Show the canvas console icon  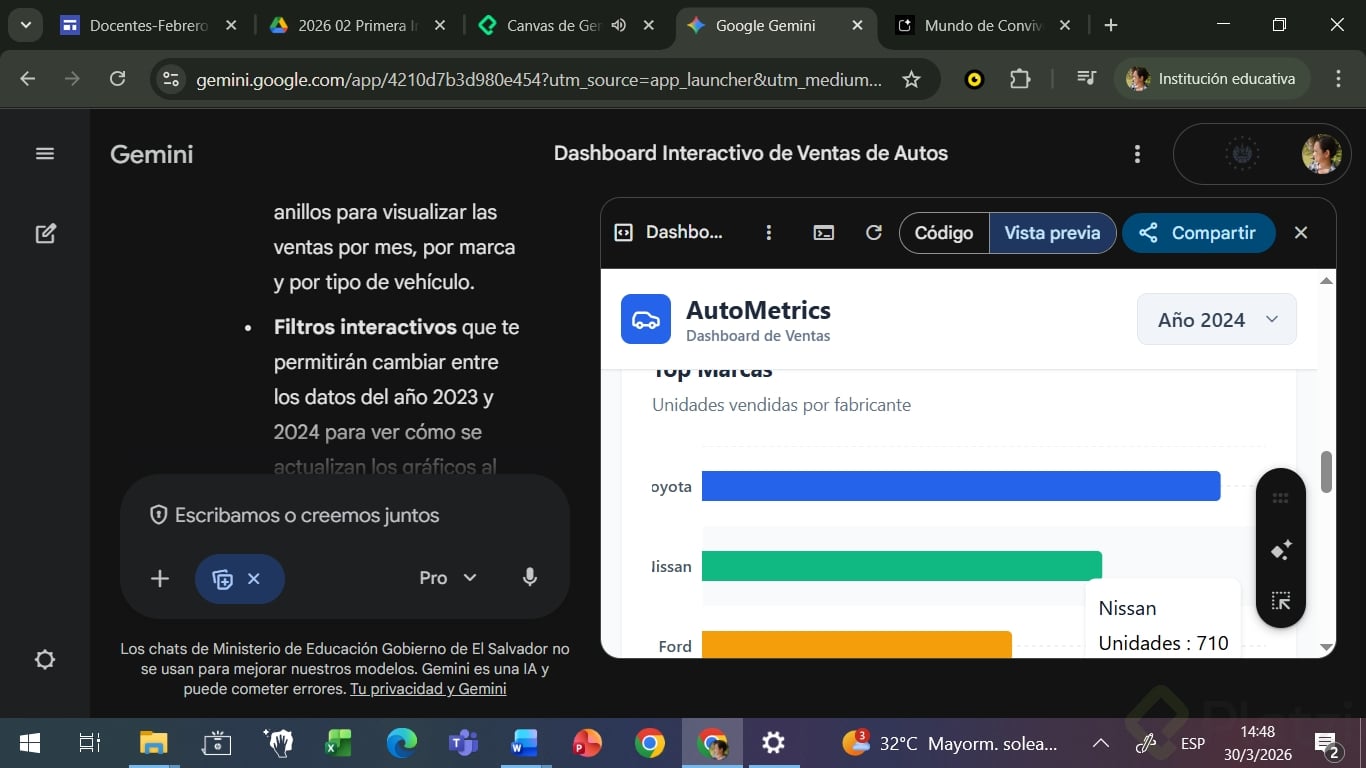click(x=824, y=233)
